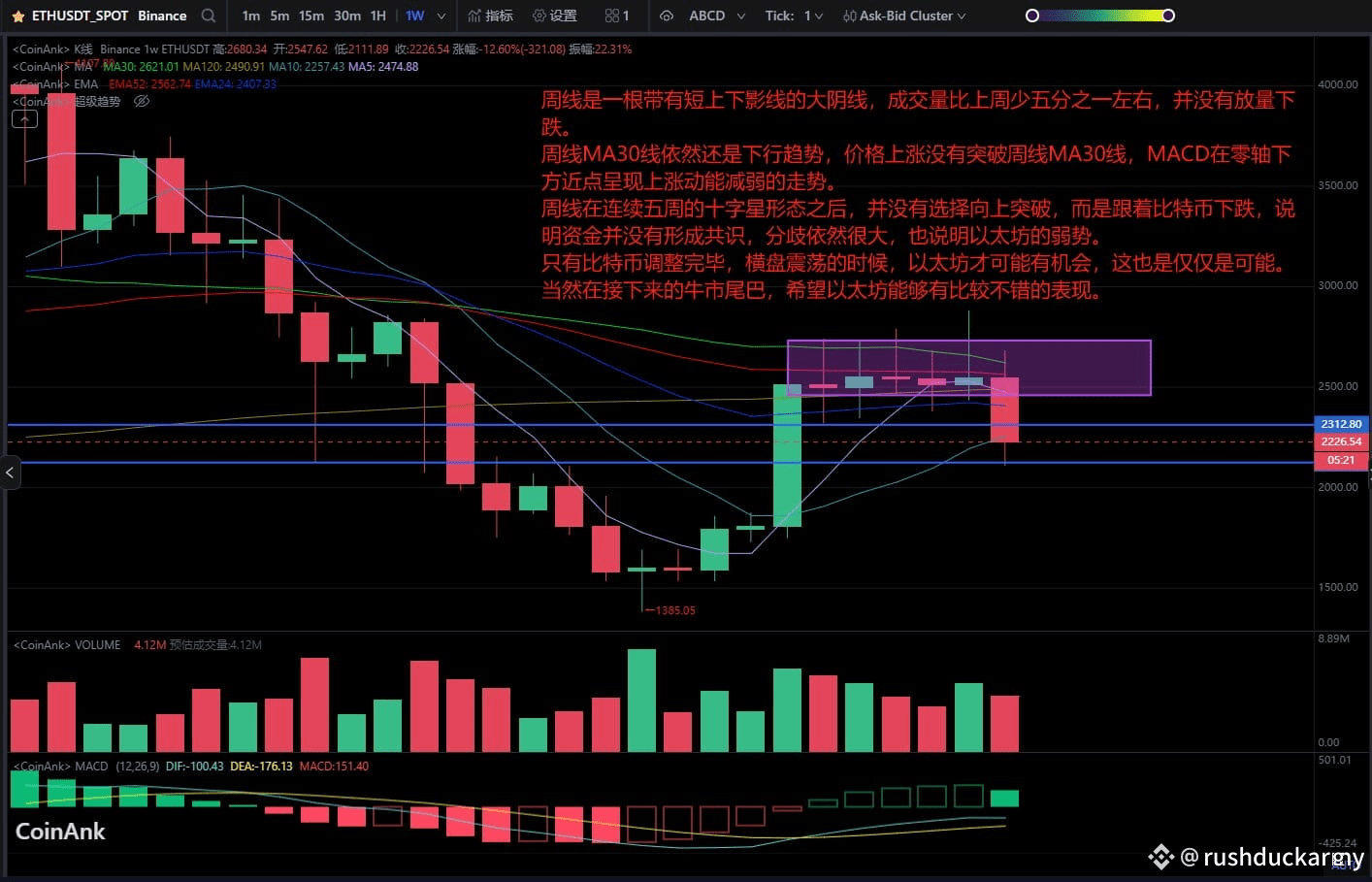Click the 05:21 countdown tag
Screen dimensions: 1372x882
click(1341, 460)
